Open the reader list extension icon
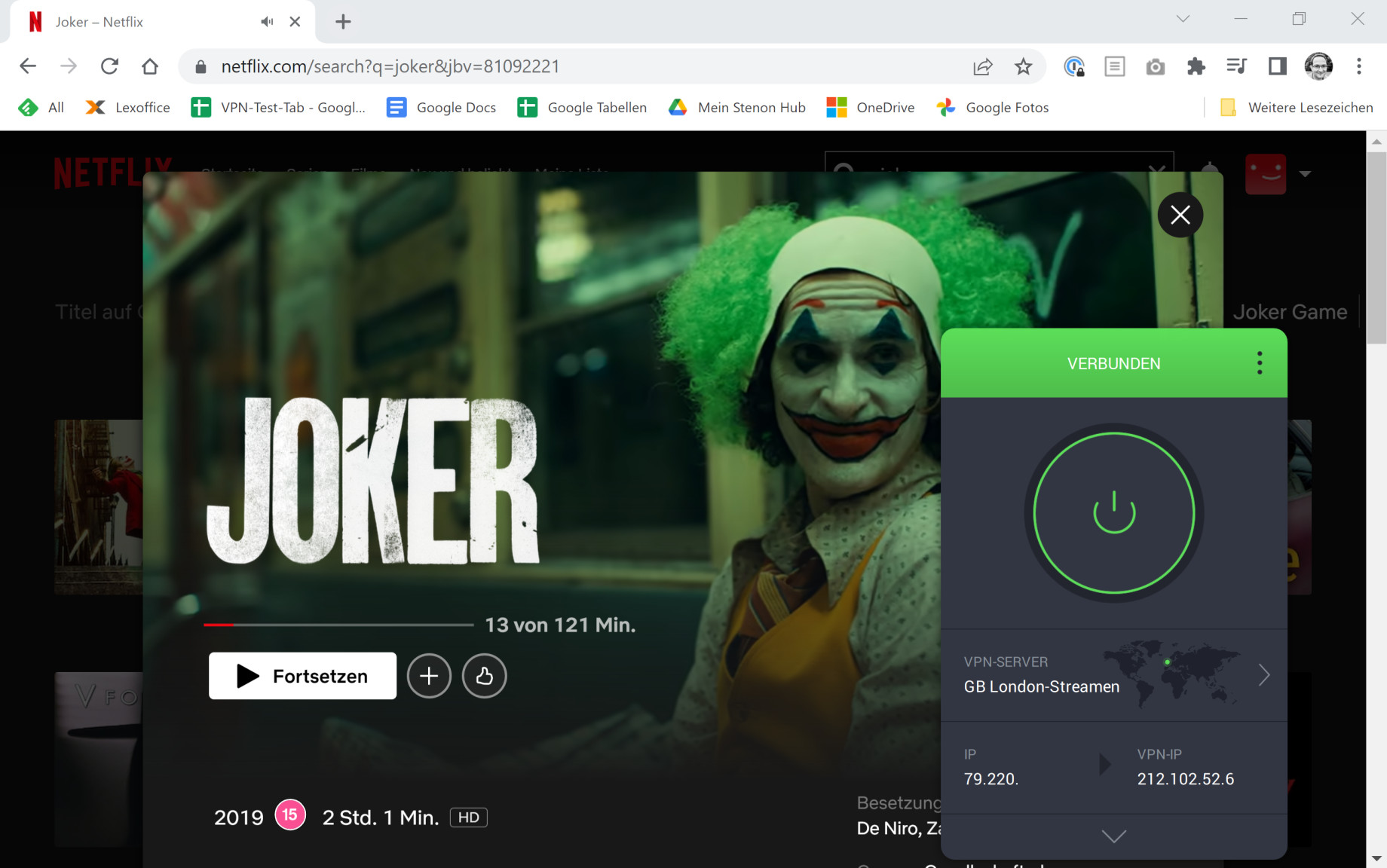The height and width of the screenshot is (868, 1387). (1115, 66)
